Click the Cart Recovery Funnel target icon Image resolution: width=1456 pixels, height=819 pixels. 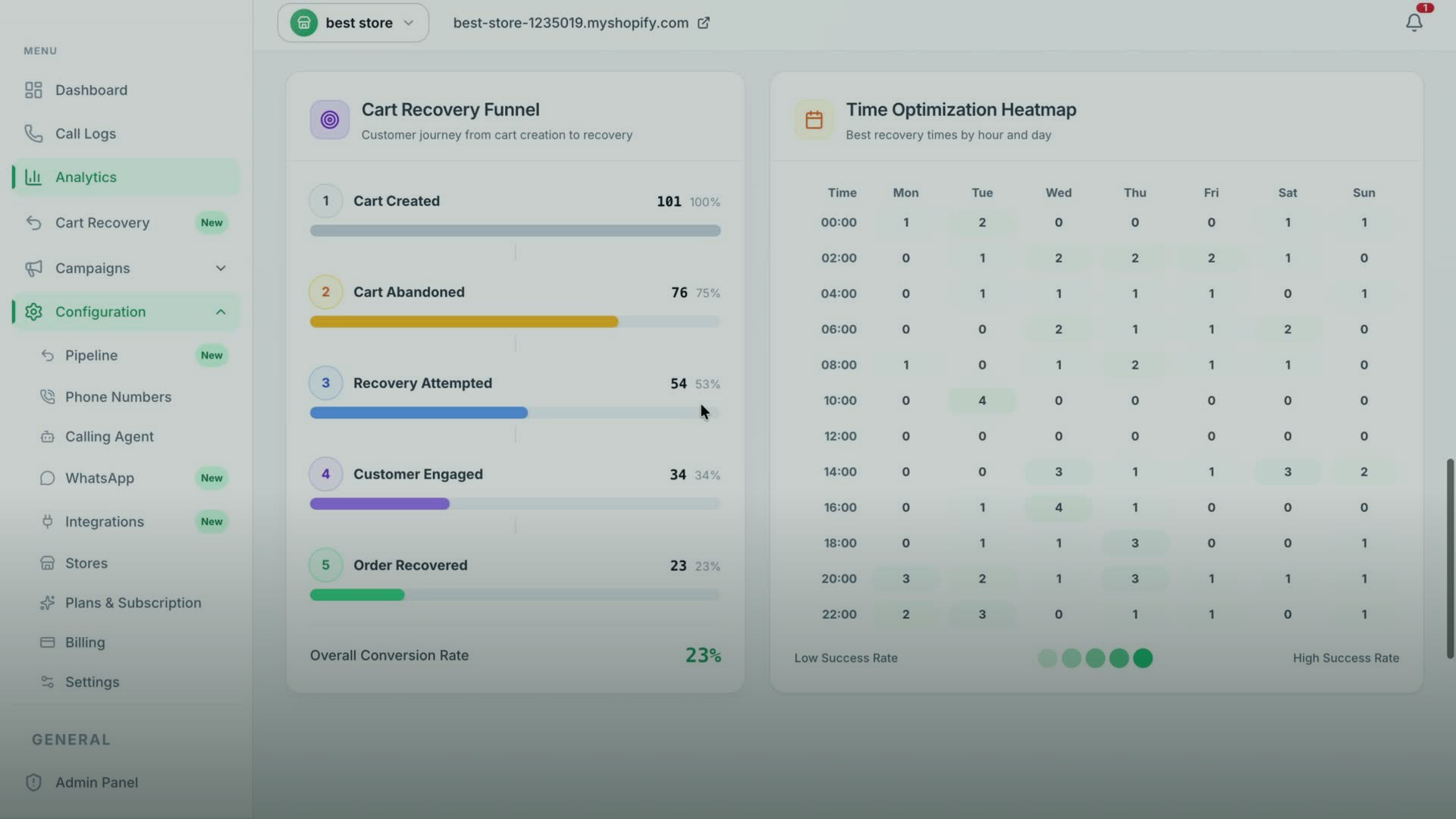pos(329,120)
